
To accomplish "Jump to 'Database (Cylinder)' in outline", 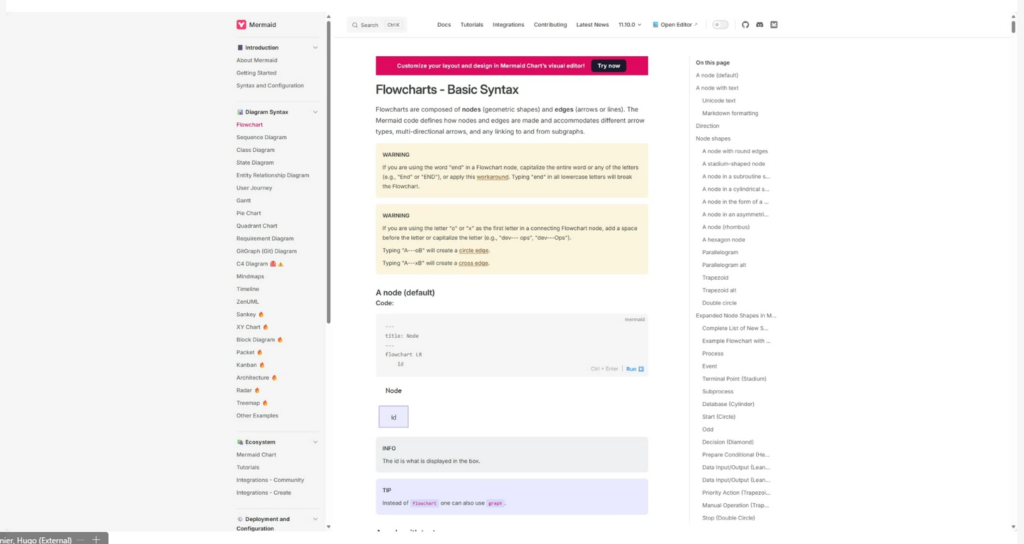I will coord(728,404).
